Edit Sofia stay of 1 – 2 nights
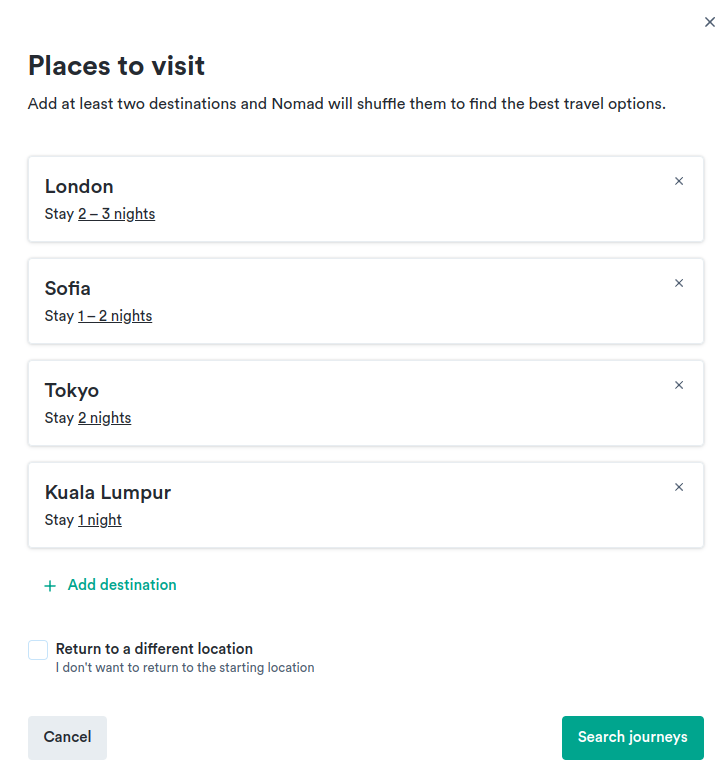Viewport: 727px width, 774px height. click(115, 316)
